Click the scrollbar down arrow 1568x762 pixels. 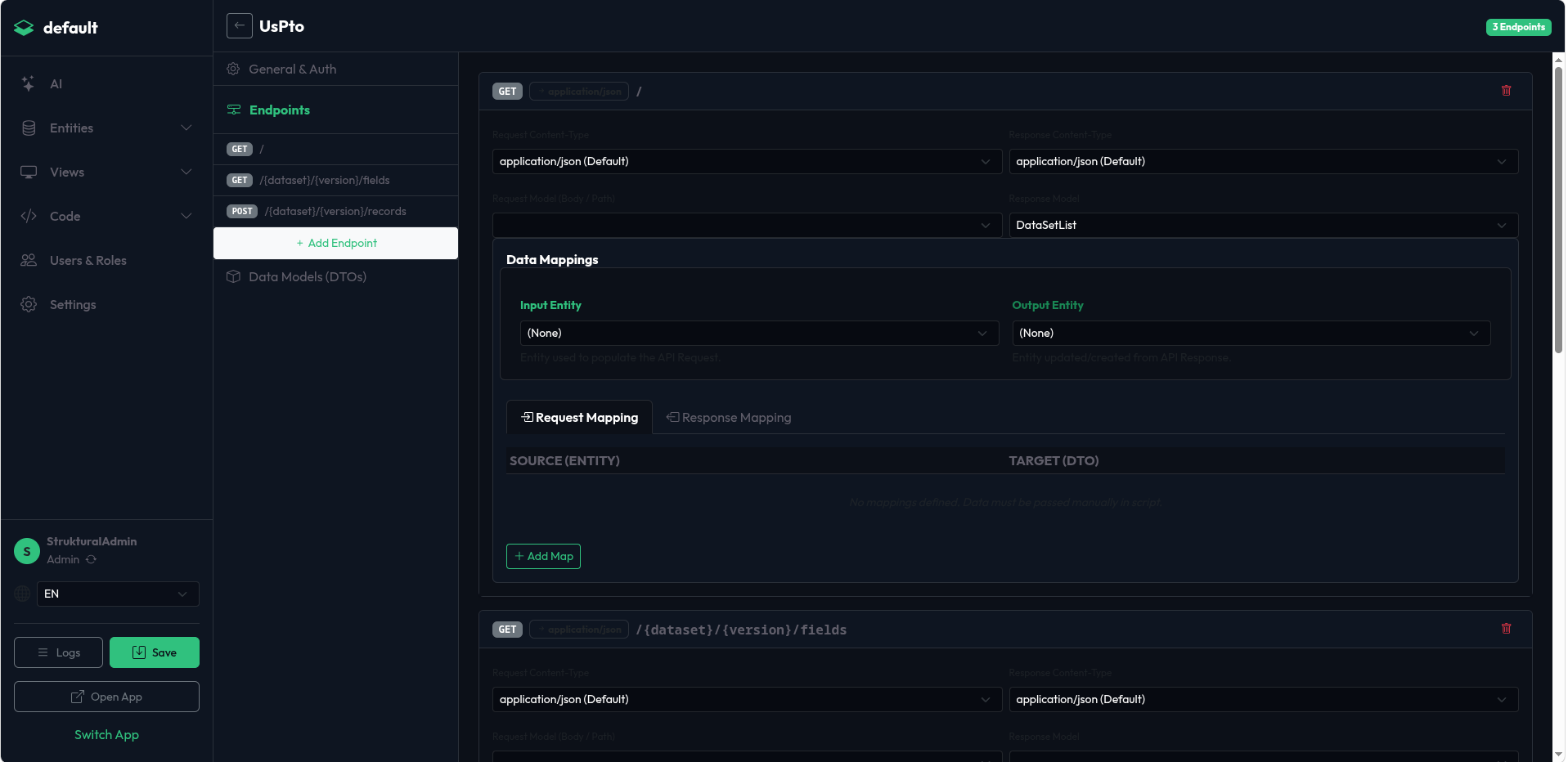pyautogui.click(x=1558, y=754)
